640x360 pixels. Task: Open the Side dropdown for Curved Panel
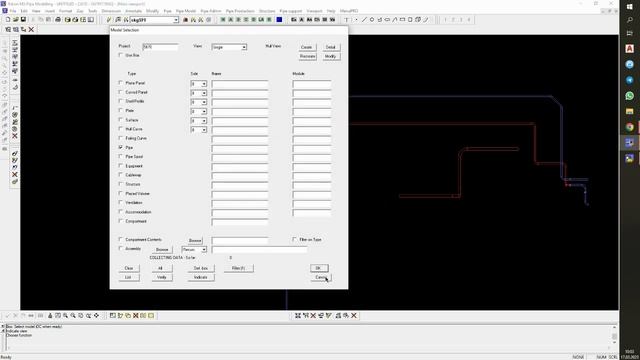click(204, 93)
